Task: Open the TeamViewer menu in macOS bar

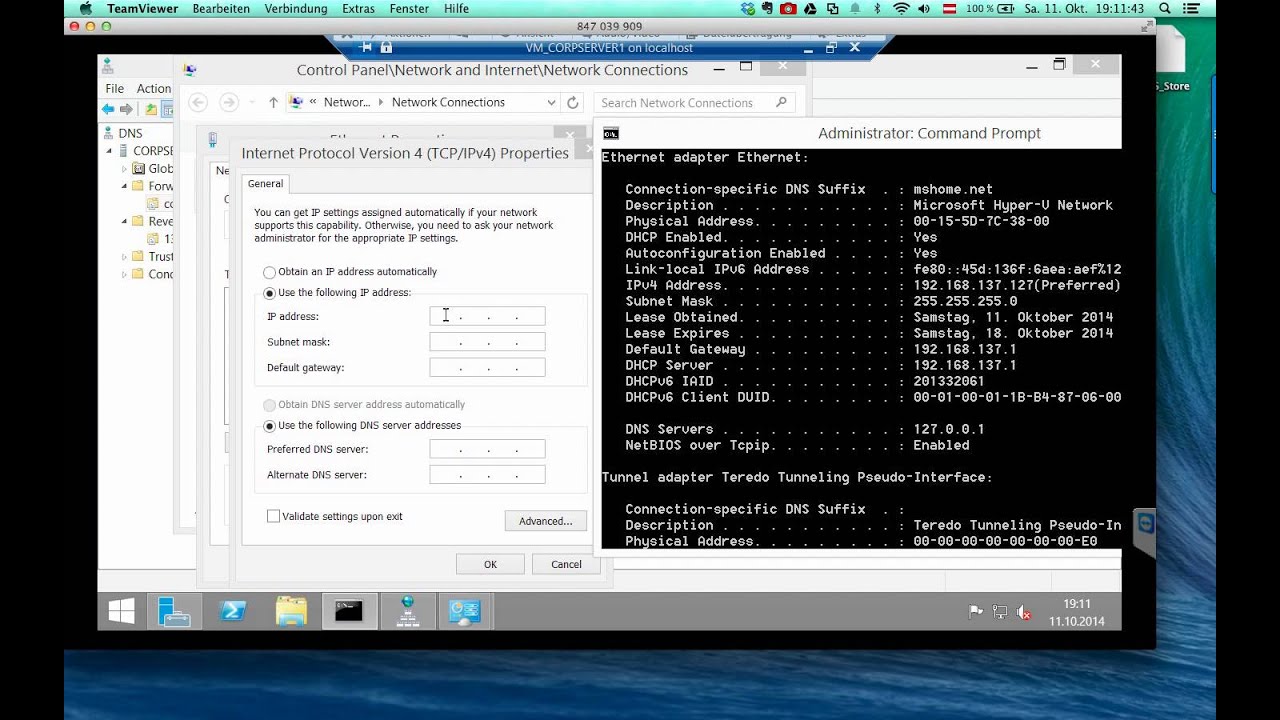Action: (142, 8)
